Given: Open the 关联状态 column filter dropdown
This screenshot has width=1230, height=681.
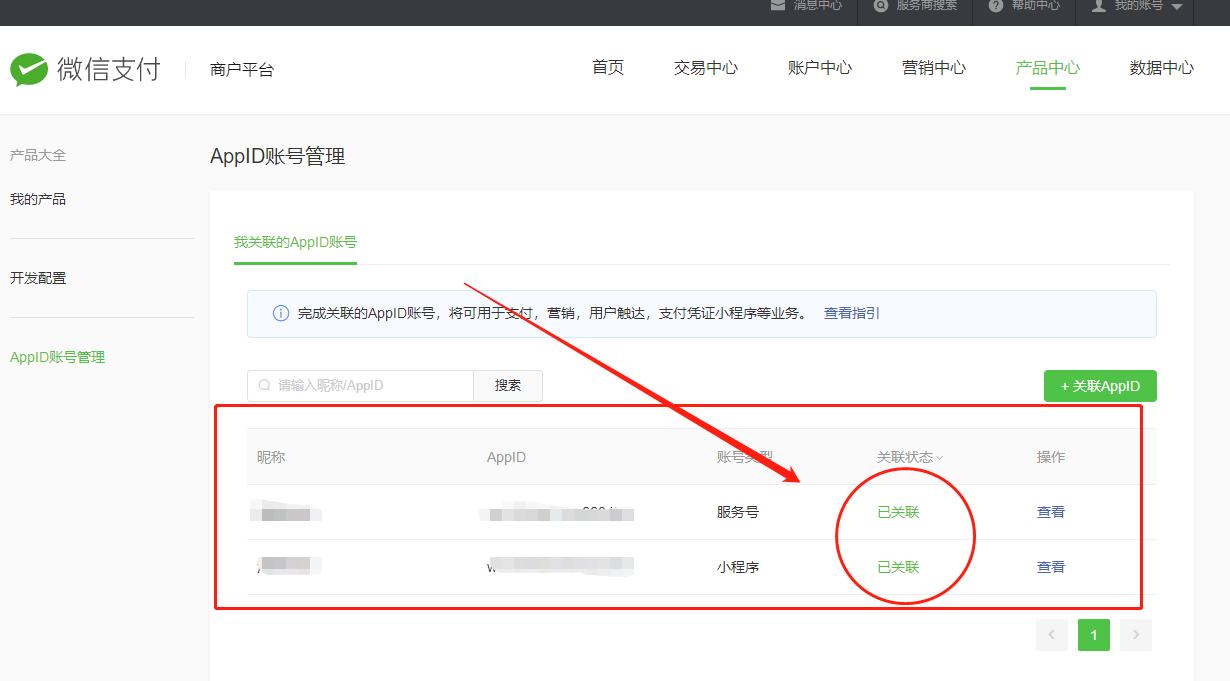Looking at the screenshot, I should pyautogui.click(x=939, y=458).
